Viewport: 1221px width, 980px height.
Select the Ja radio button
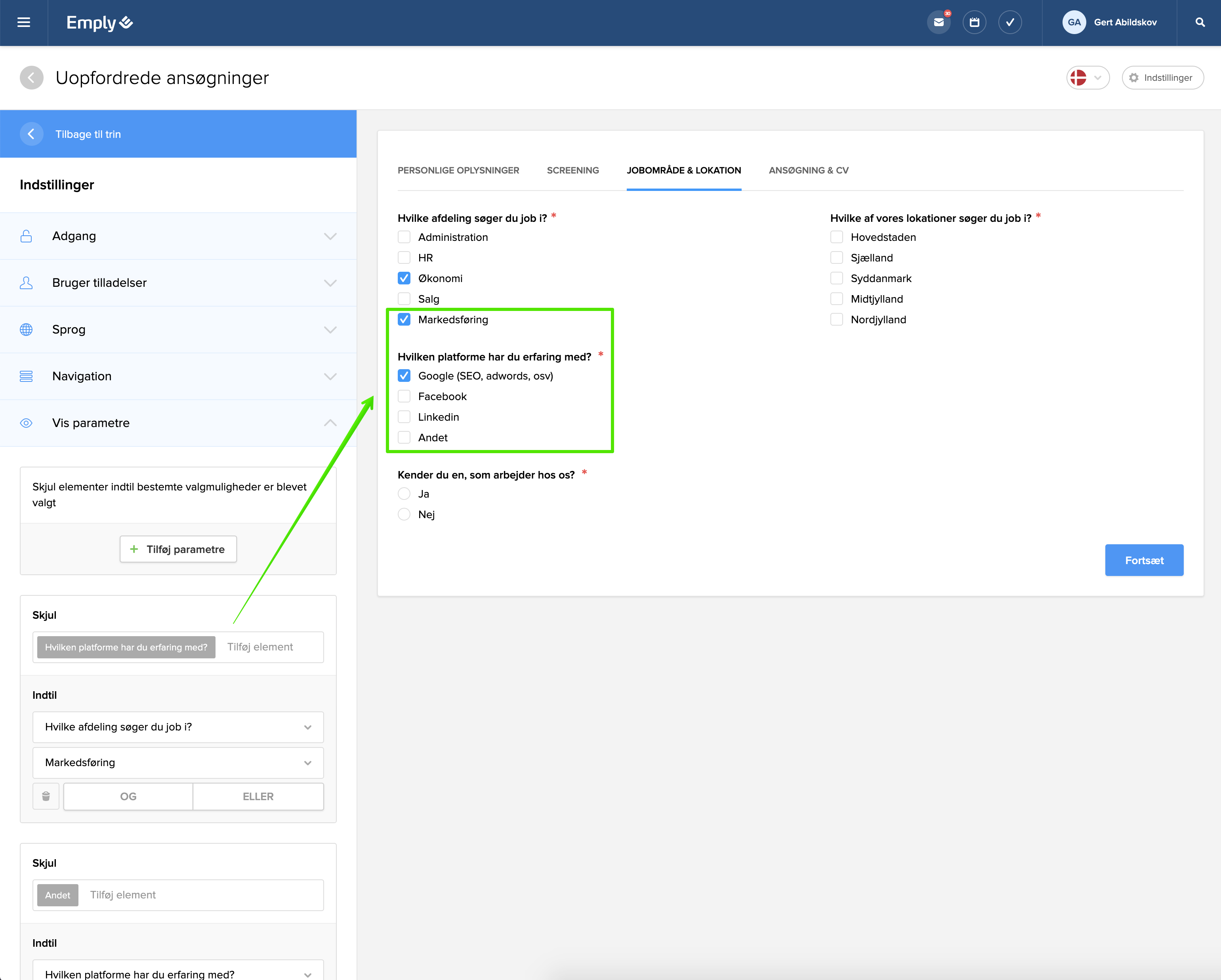click(404, 494)
